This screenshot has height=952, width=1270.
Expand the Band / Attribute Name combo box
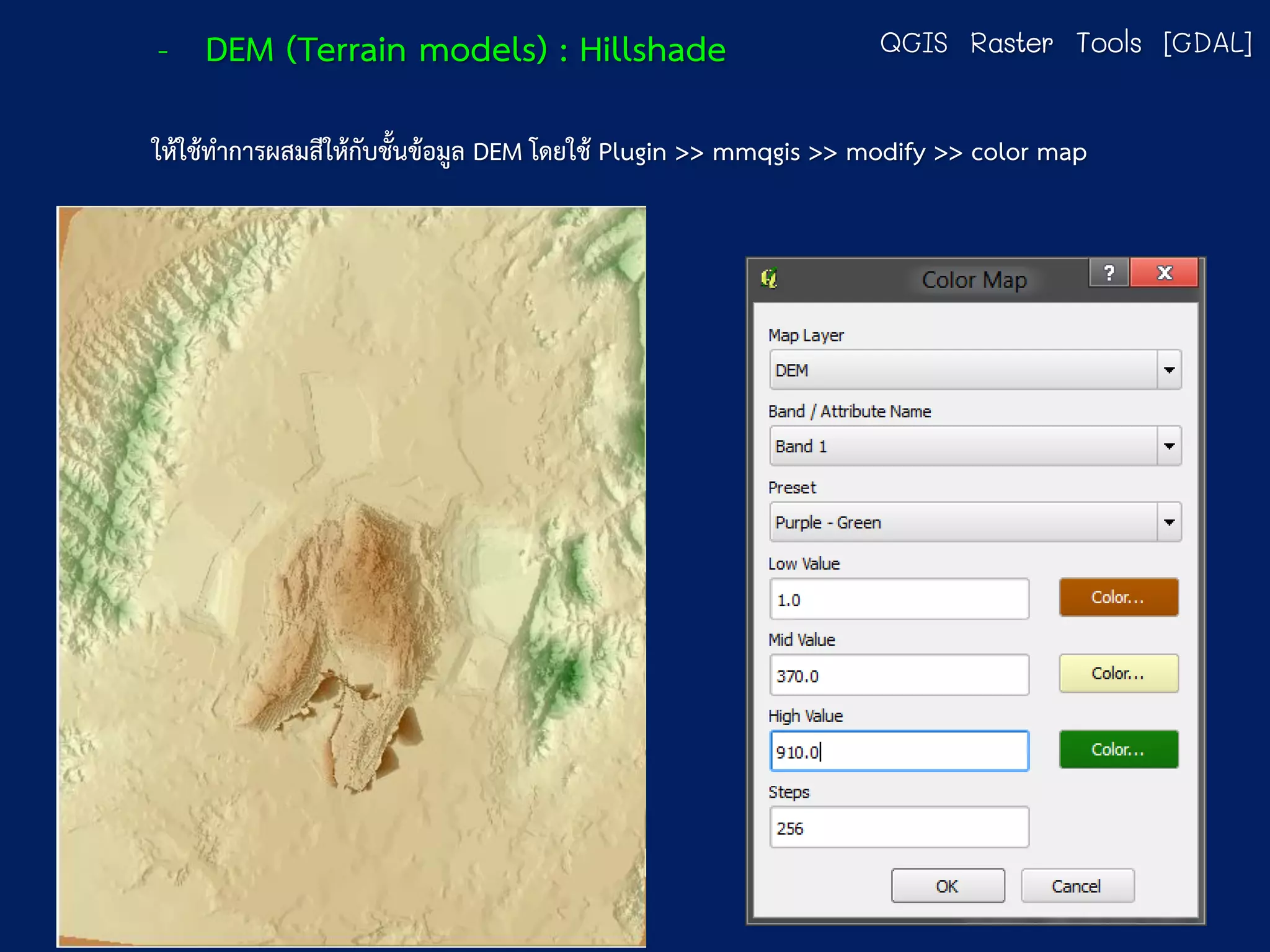[975, 446]
